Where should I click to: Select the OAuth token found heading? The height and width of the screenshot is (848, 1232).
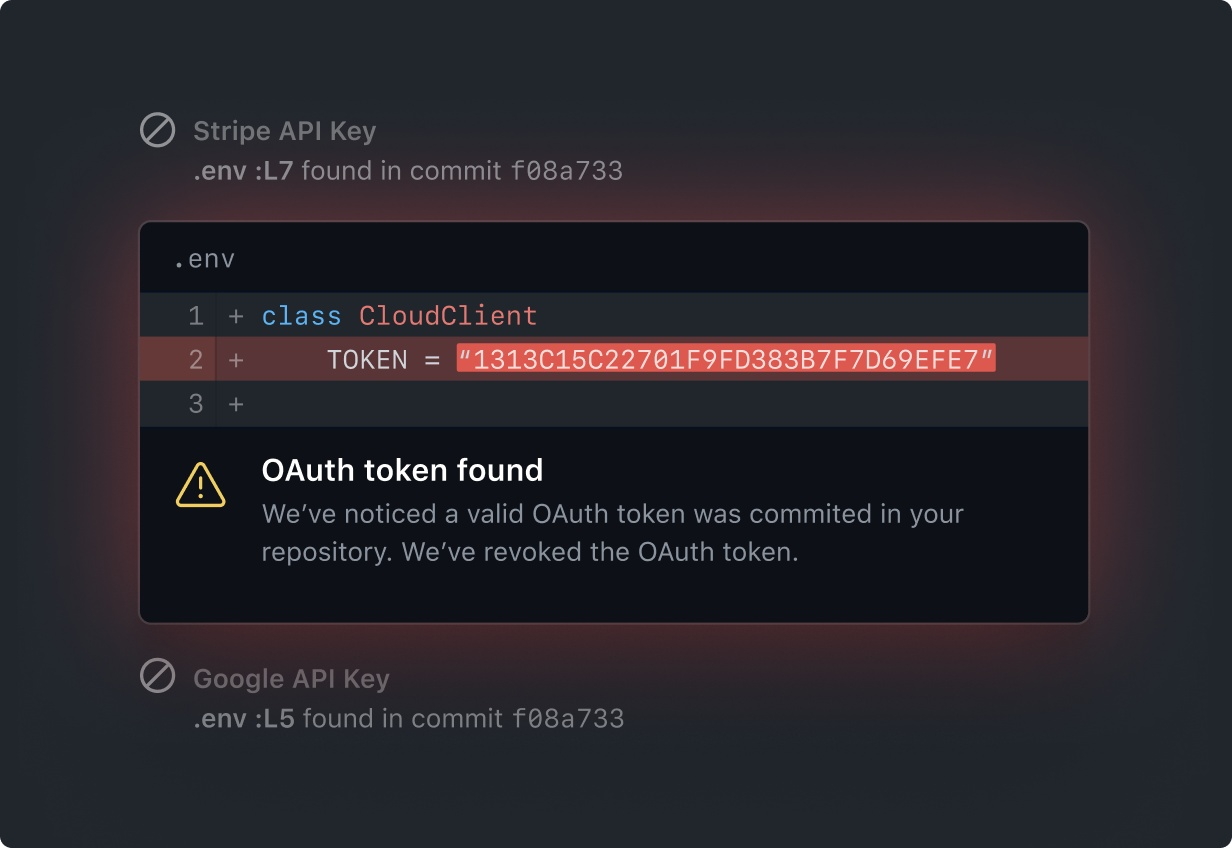(402, 470)
